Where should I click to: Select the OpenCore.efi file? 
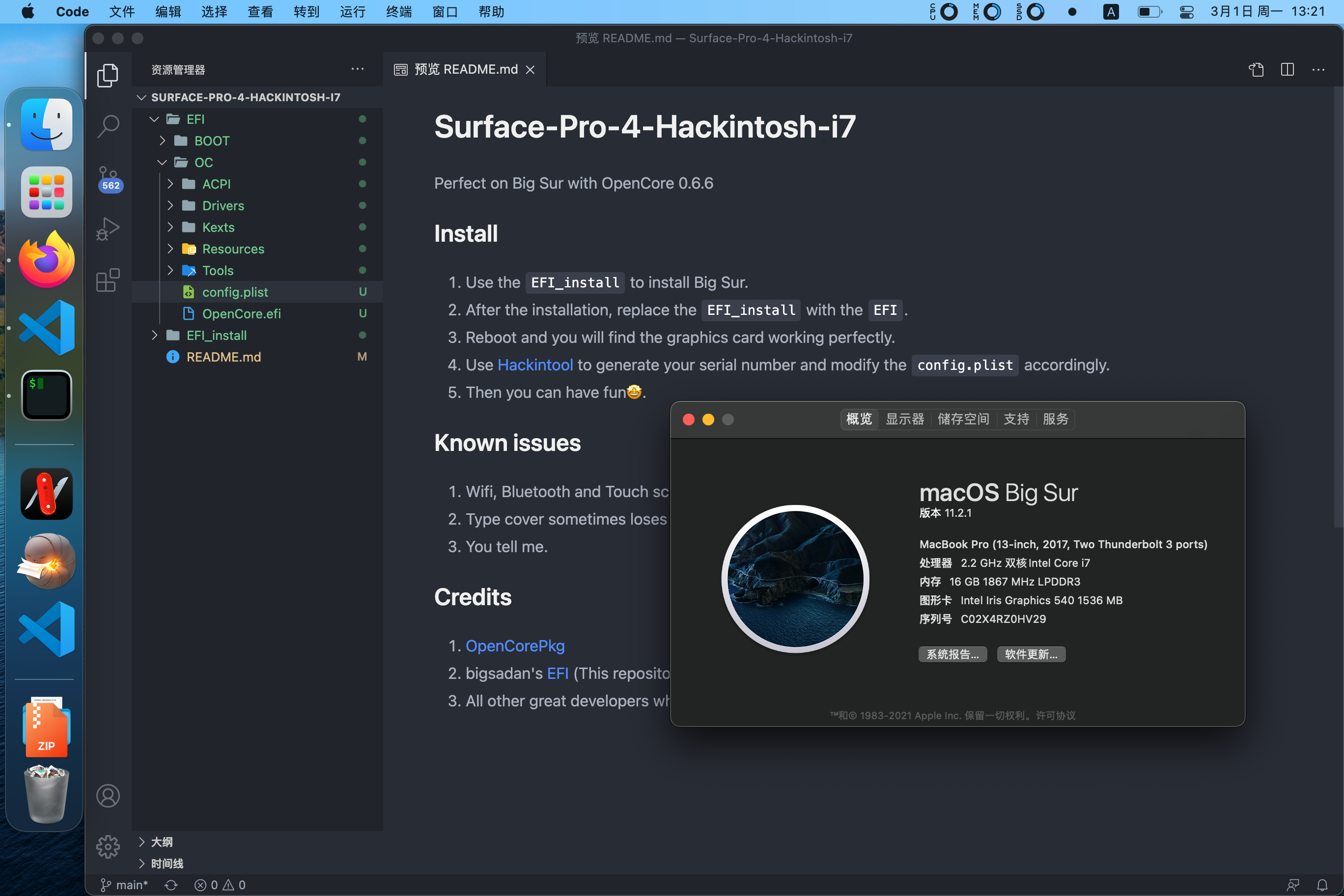pyautogui.click(x=257, y=314)
